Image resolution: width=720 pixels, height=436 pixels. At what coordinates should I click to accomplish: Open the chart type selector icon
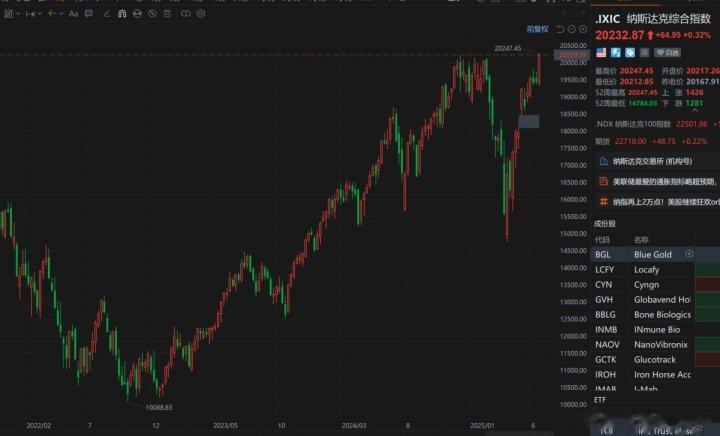pos(8,14)
